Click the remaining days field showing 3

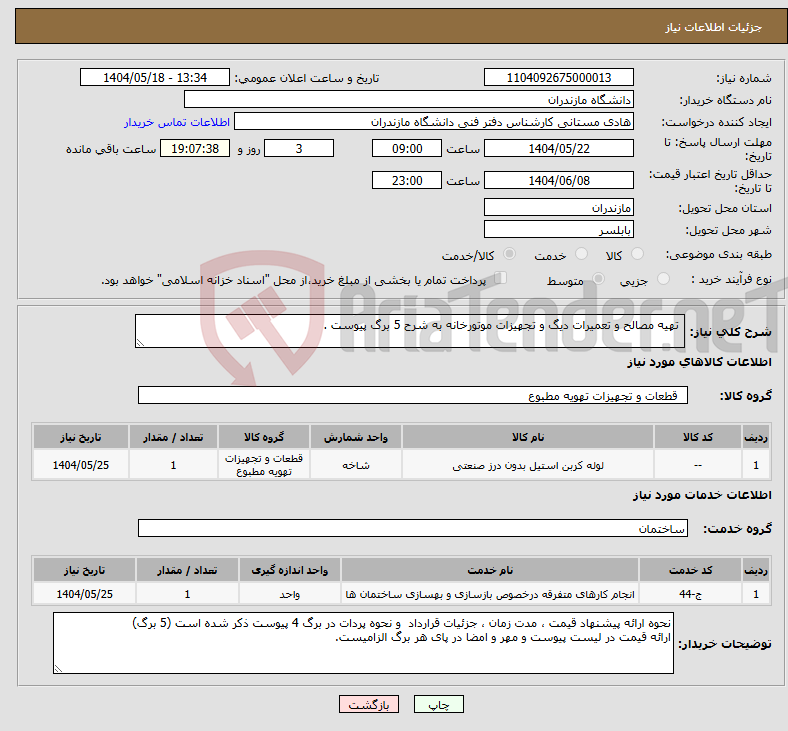pos(299,149)
